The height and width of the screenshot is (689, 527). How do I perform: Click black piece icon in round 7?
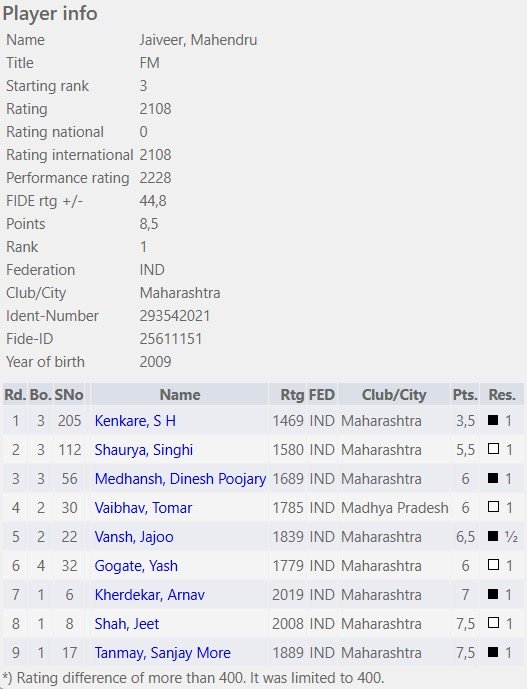(493, 594)
